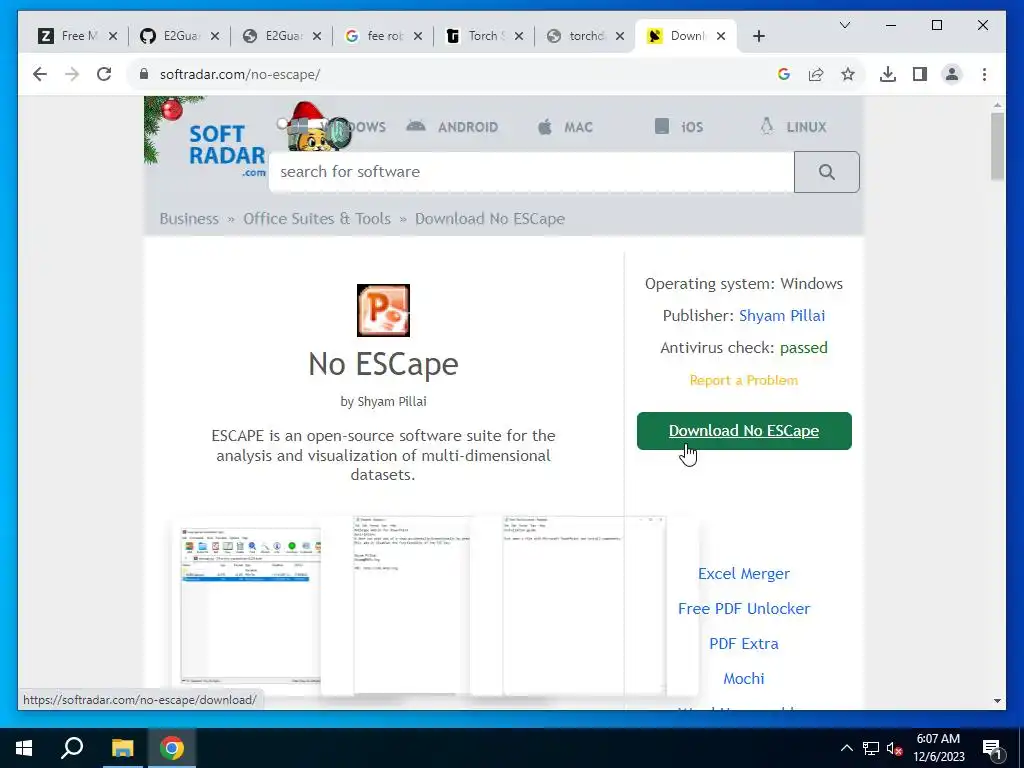The height and width of the screenshot is (768, 1024).
Task: Share this page icon
Action: 816,74
